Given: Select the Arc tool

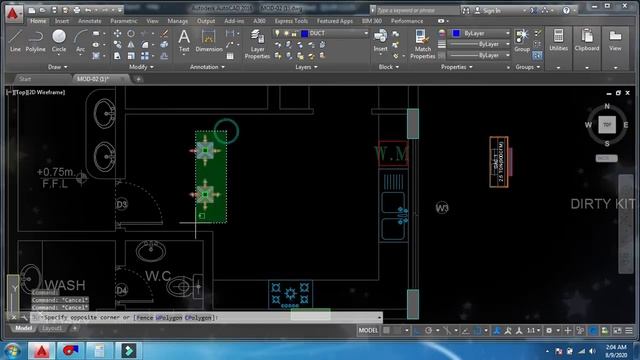Looking at the screenshot, I should [80, 41].
